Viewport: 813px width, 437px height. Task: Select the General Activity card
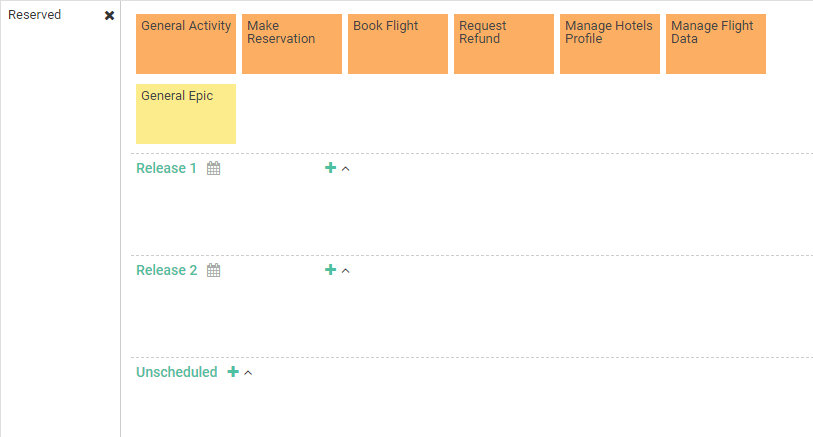(186, 44)
